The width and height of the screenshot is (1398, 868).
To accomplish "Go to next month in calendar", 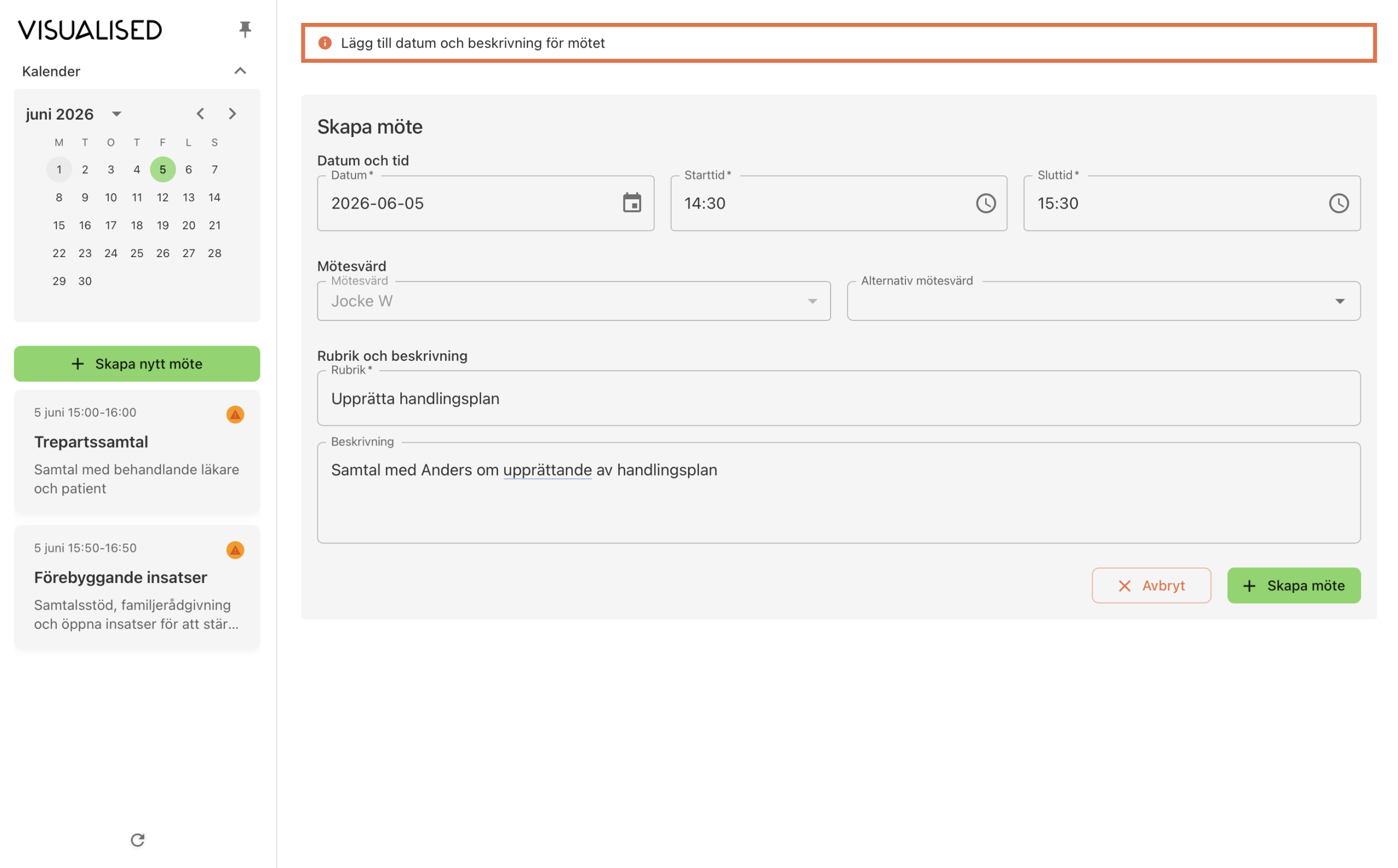I will pos(233,114).
